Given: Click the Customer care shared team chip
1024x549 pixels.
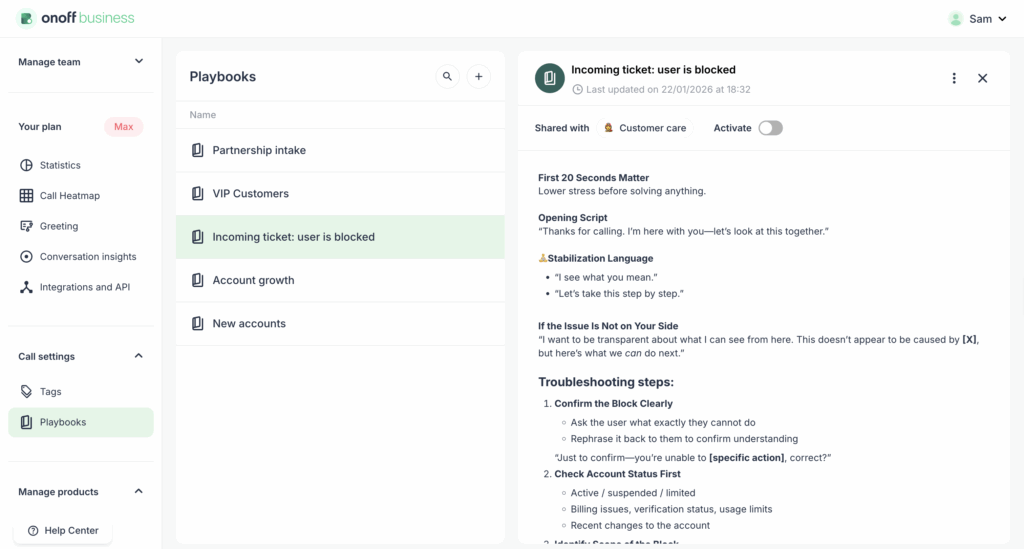Looking at the screenshot, I should pyautogui.click(x=644, y=128).
